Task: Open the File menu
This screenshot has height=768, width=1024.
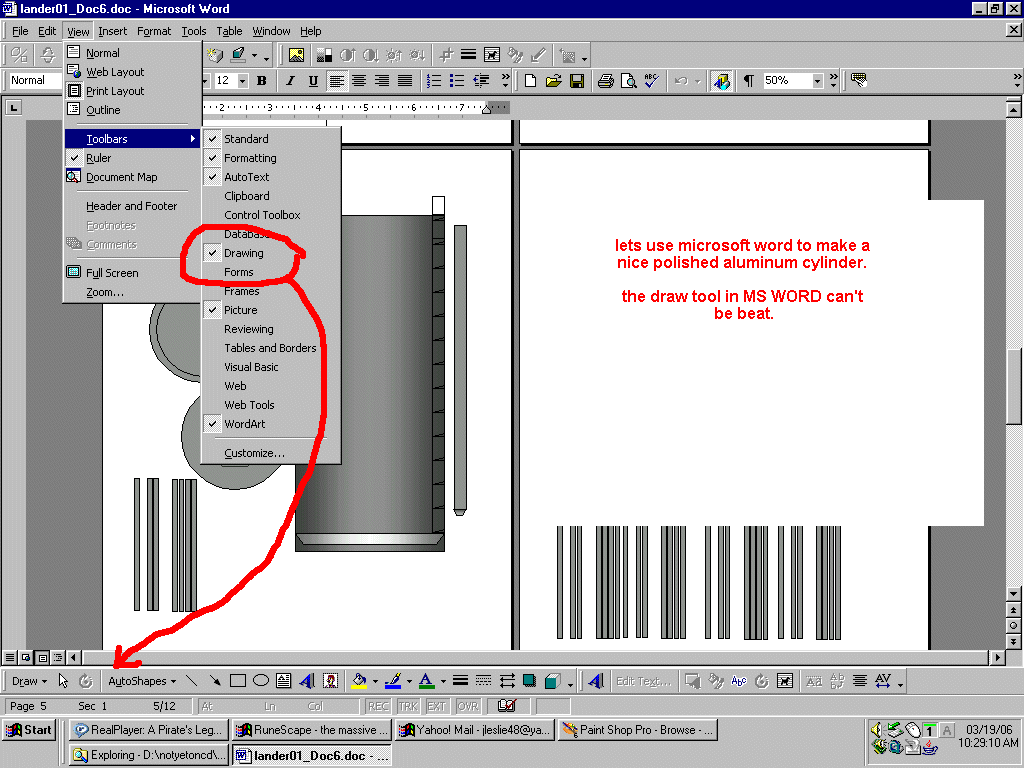Action: (x=20, y=31)
